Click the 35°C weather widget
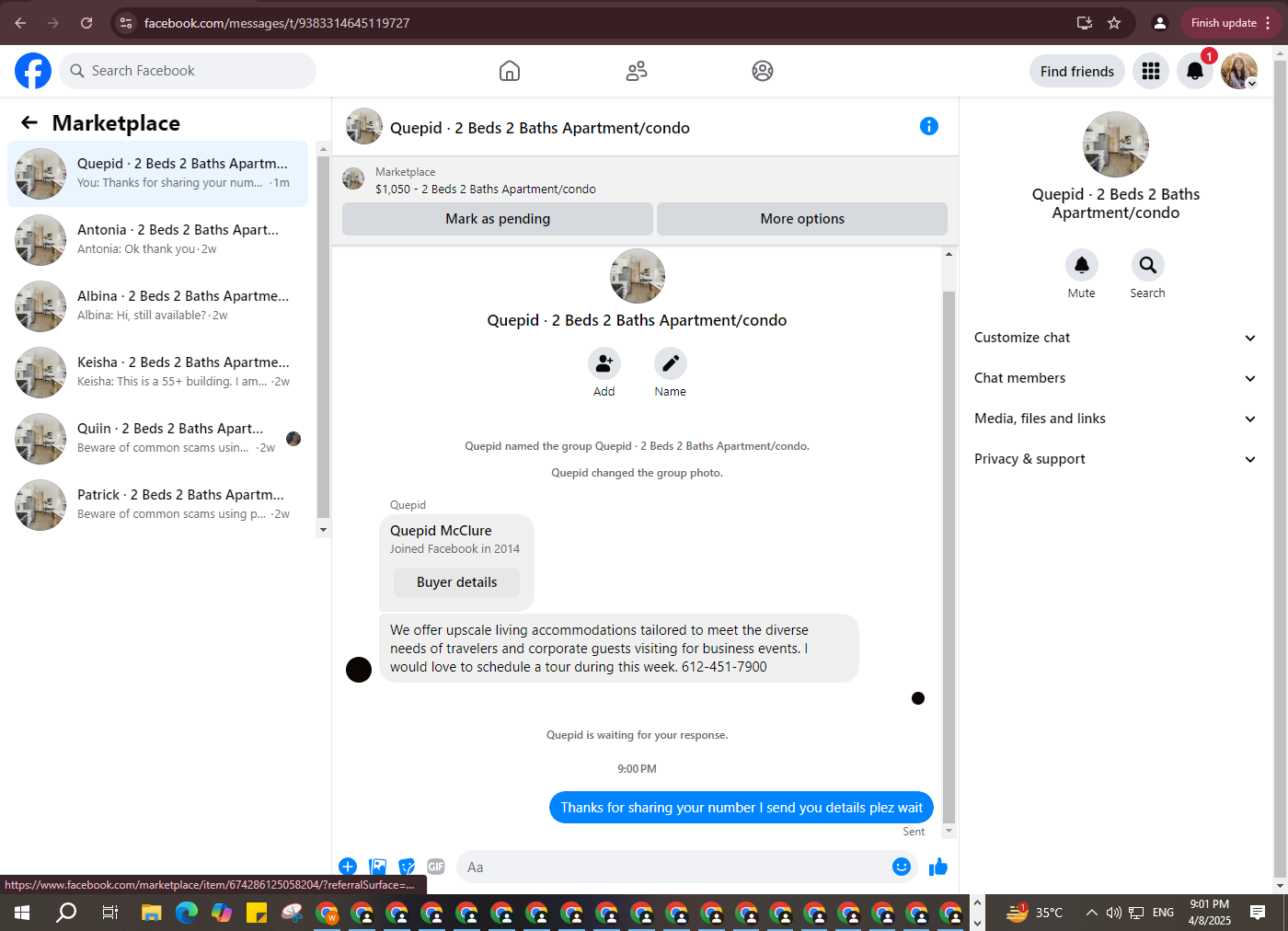The image size is (1288, 931). (1034, 913)
